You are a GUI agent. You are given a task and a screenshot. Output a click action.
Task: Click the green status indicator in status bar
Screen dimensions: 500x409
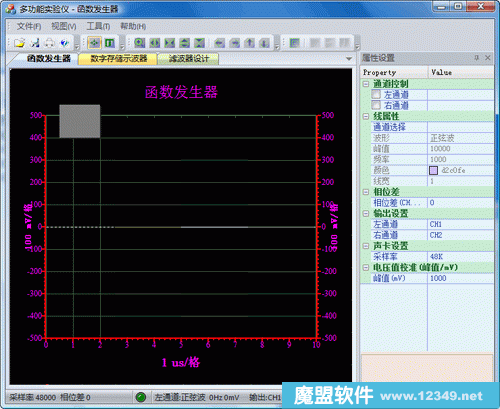(x=141, y=397)
